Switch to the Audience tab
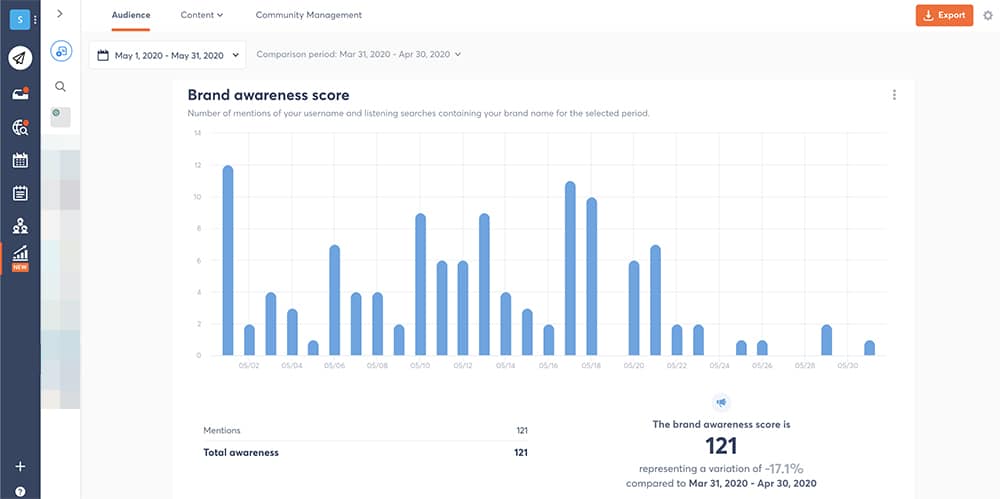This screenshot has height=499, width=1000. (131, 15)
